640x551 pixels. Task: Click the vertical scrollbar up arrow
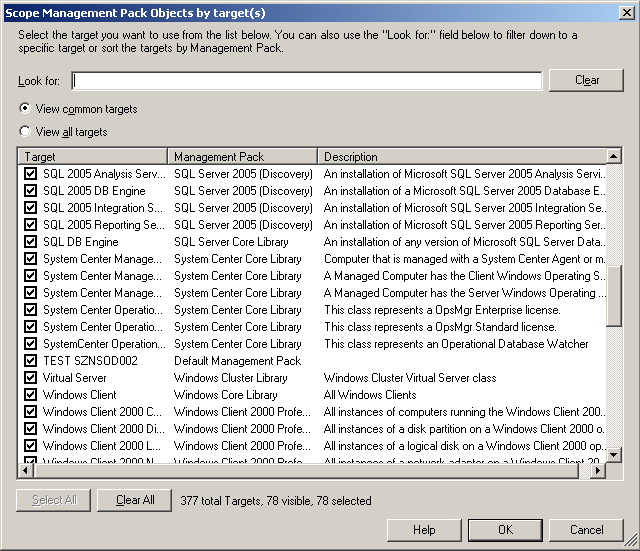614,156
